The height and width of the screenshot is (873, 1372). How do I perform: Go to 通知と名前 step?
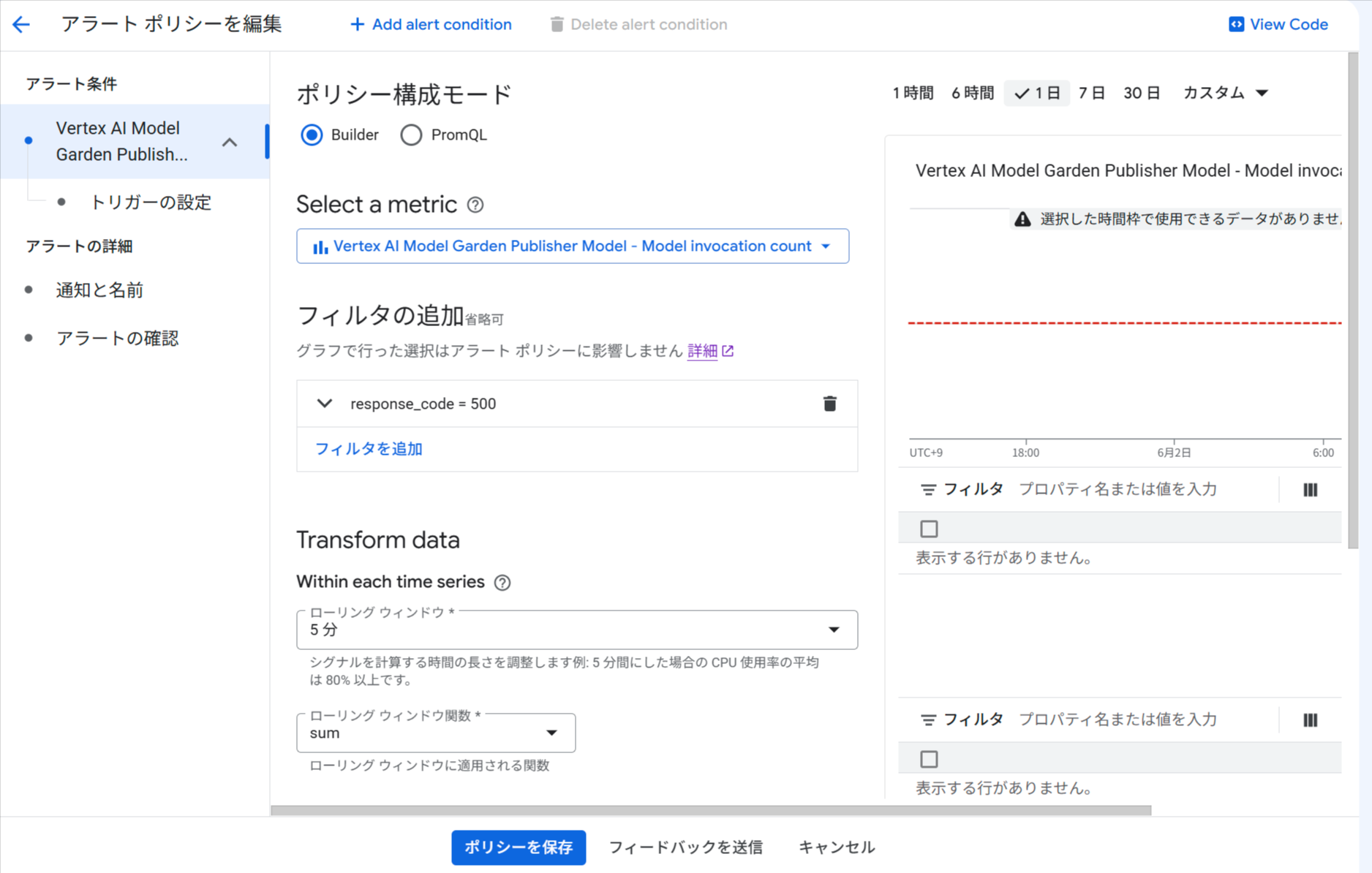tap(99, 290)
